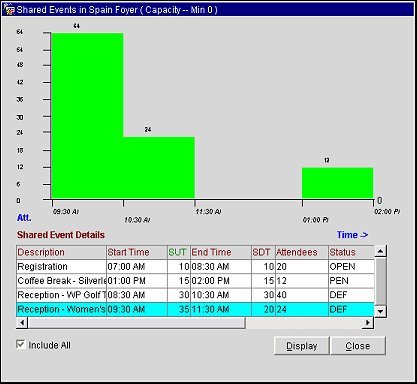
Task: Click the green bar labeled 12
Action: [337, 183]
